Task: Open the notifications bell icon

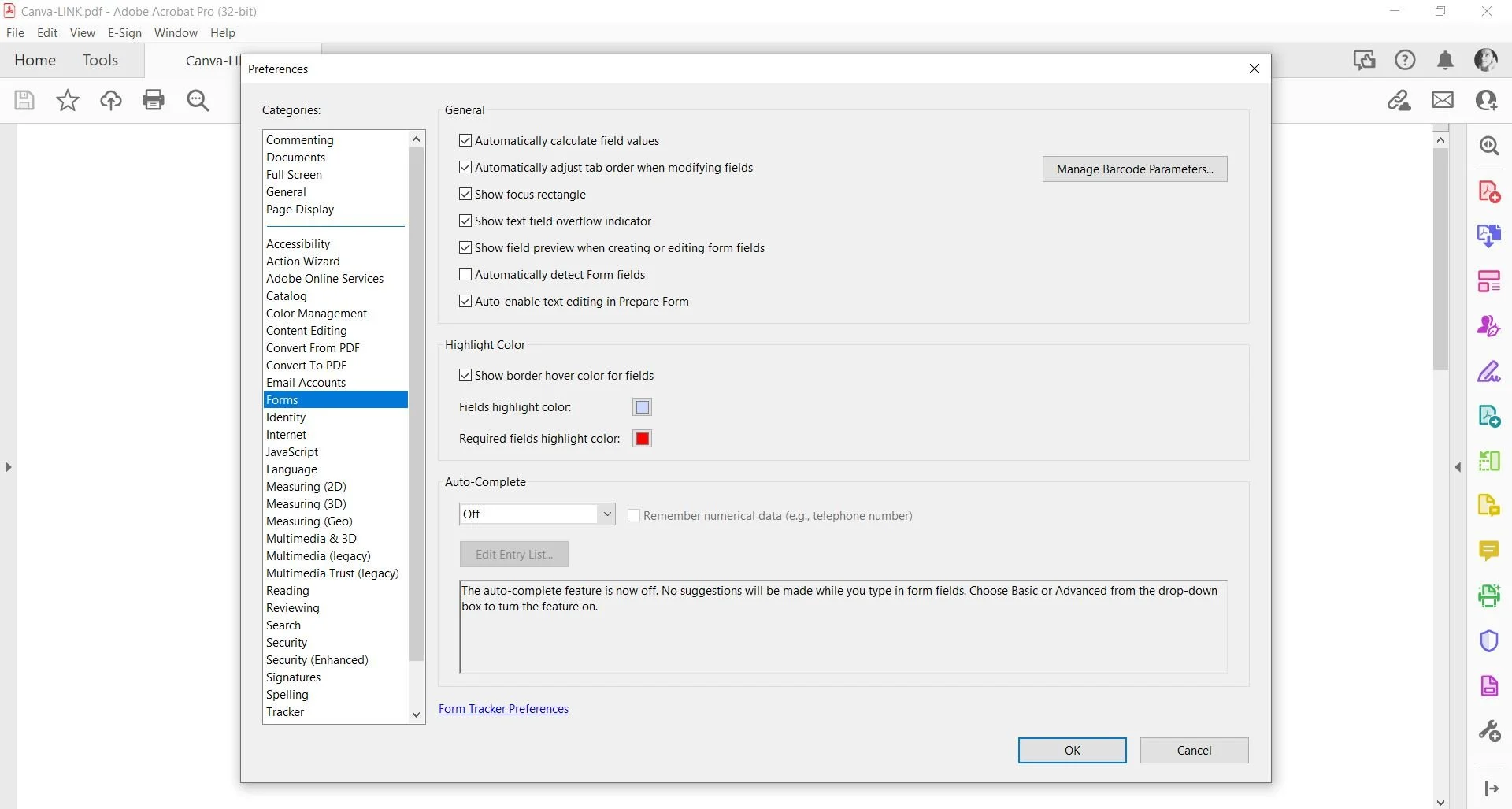Action: 1445,60
